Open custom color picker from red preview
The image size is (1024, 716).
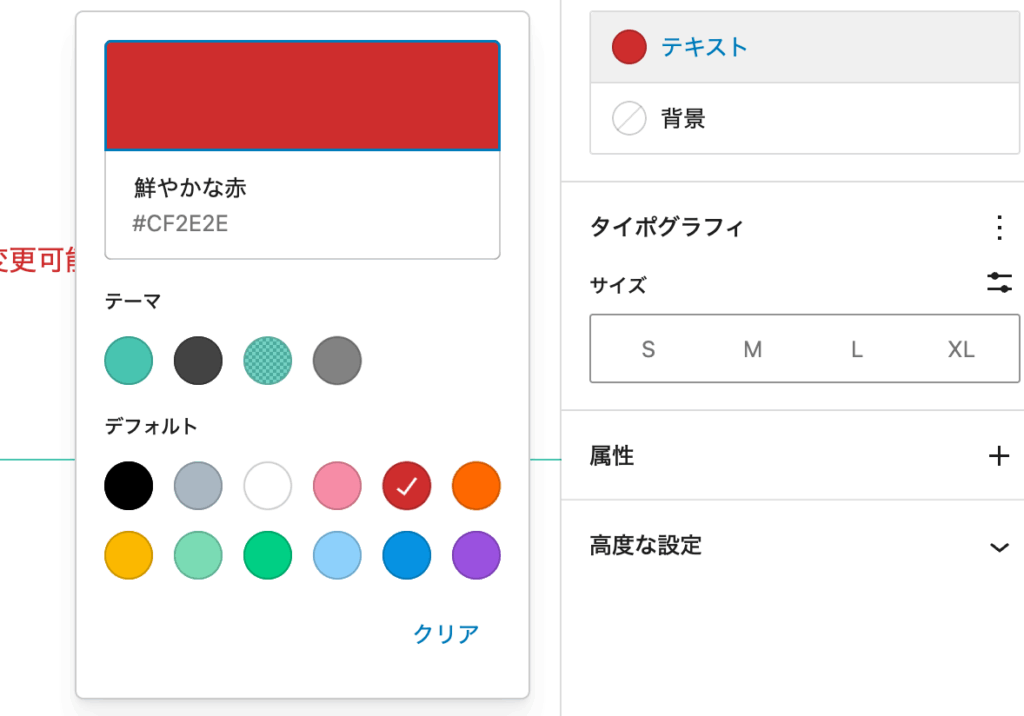click(x=302, y=96)
